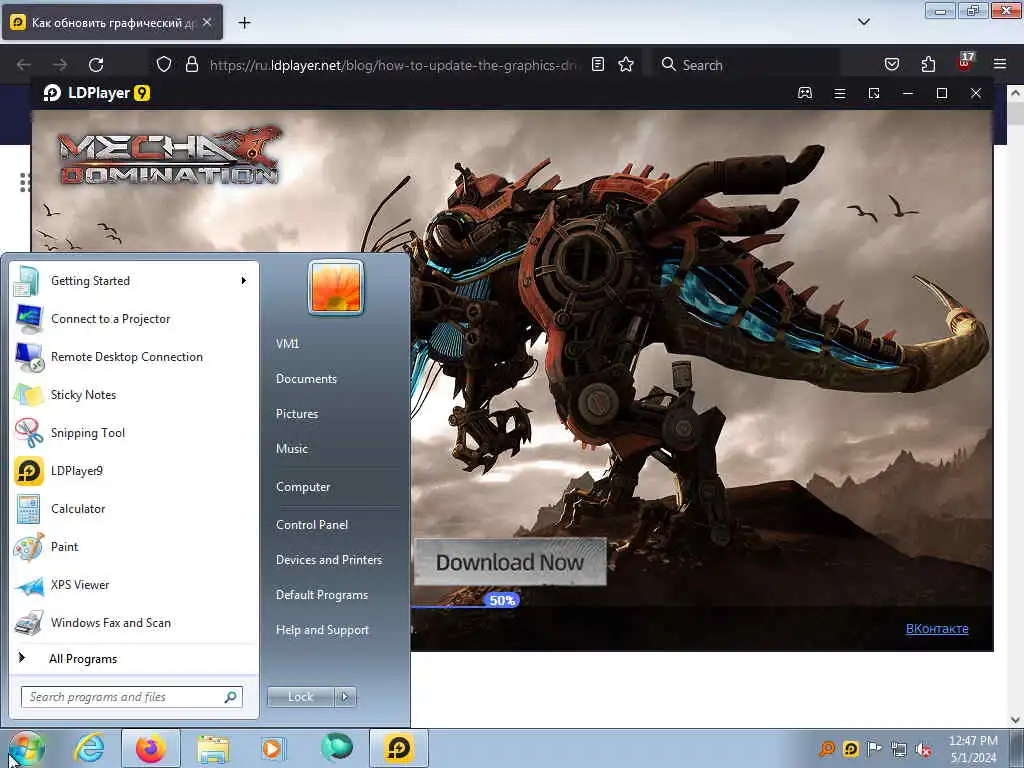Open Windows Fax and Scan
Image resolution: width=1024 pixels, height=768 pixels.
click(x=135, y=623)
